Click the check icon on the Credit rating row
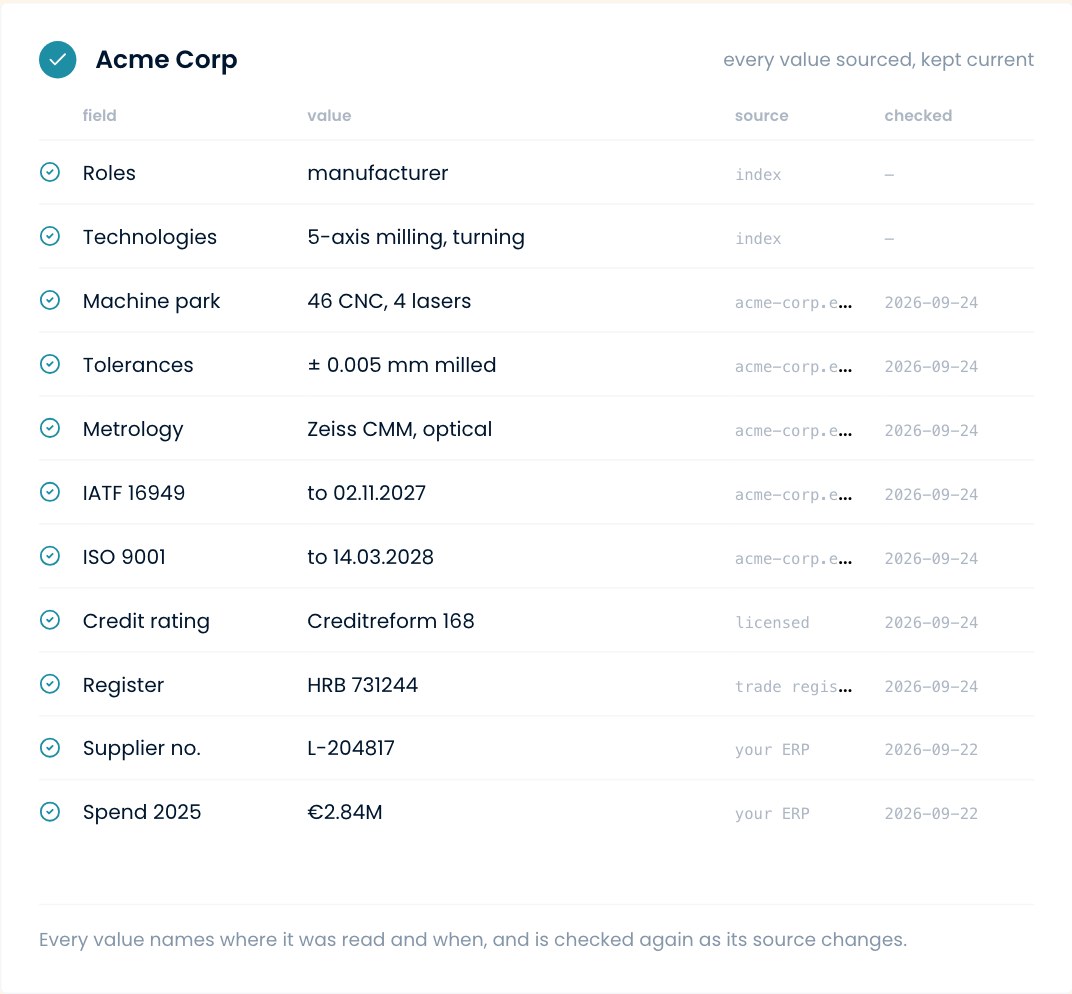The width and height of the screenshot is (1072, 994). (50, 620)
